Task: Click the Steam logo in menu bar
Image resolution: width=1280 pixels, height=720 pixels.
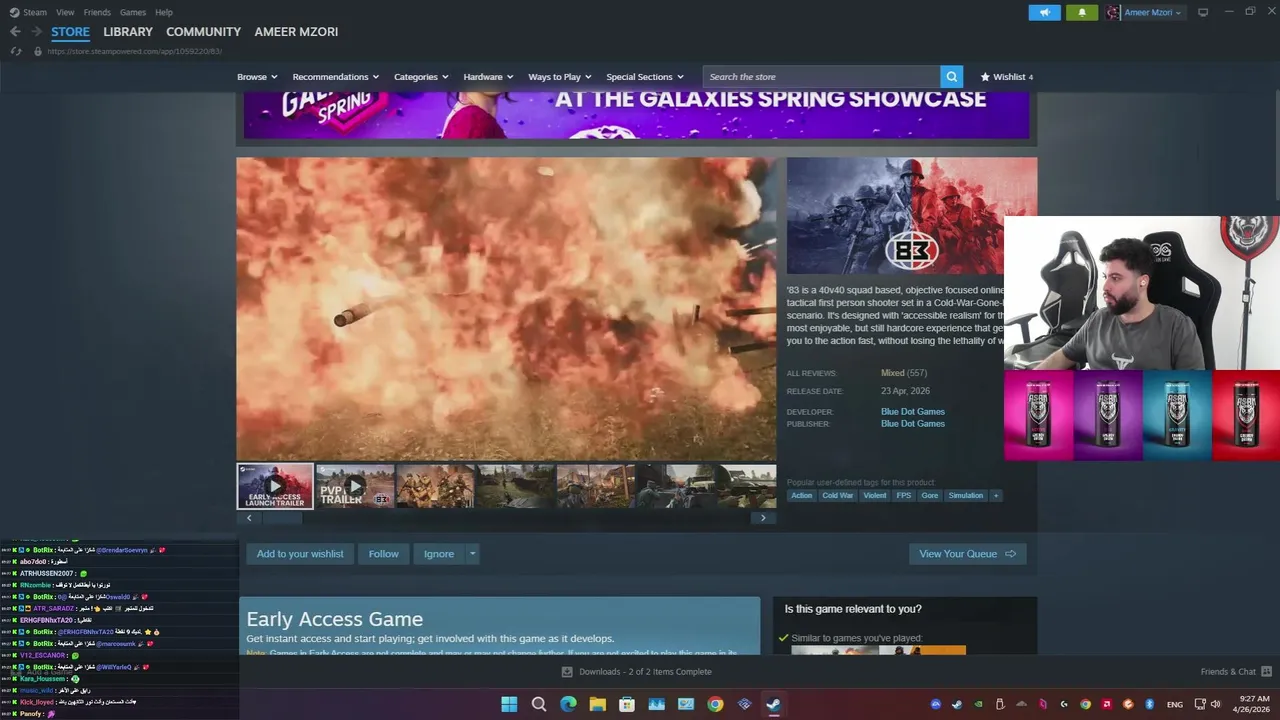Action: tap(14, 12)
